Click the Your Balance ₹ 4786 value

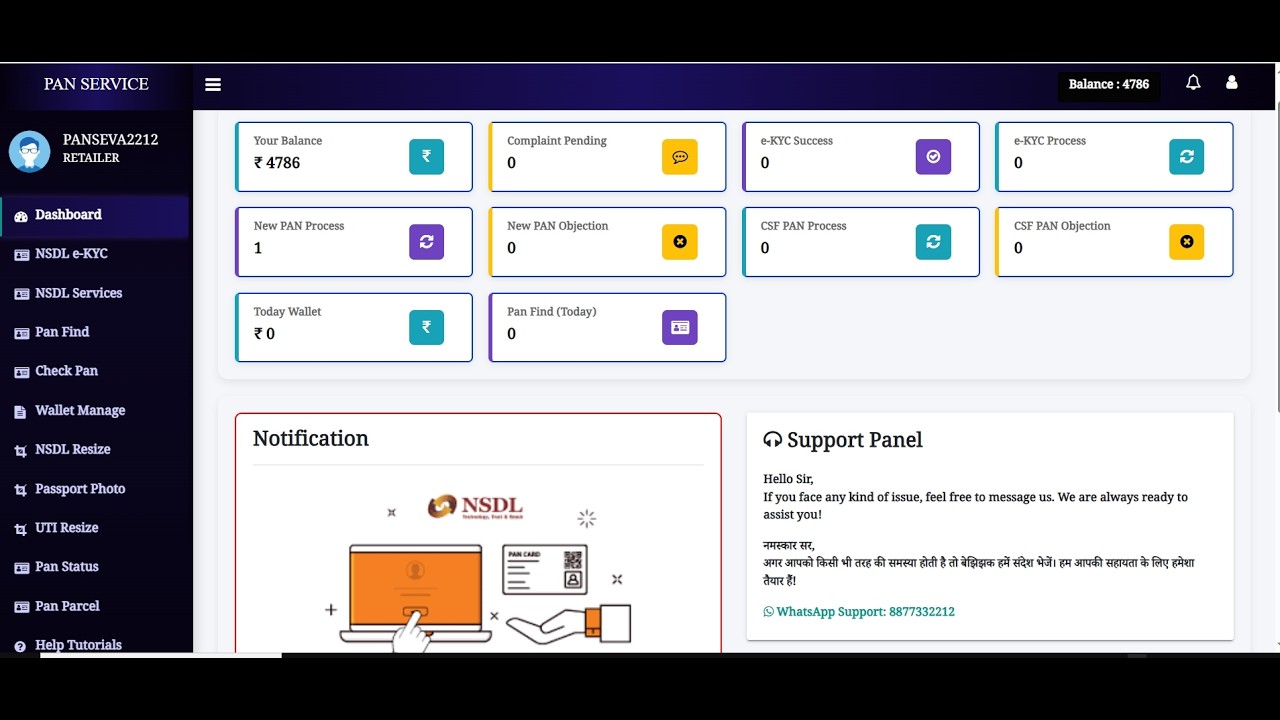277,163
